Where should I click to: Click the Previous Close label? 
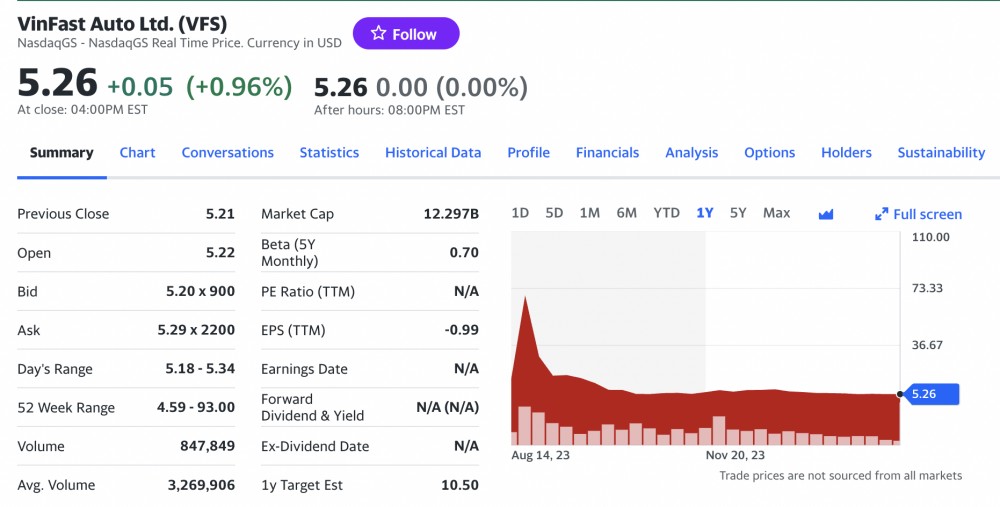coord(63,214)
